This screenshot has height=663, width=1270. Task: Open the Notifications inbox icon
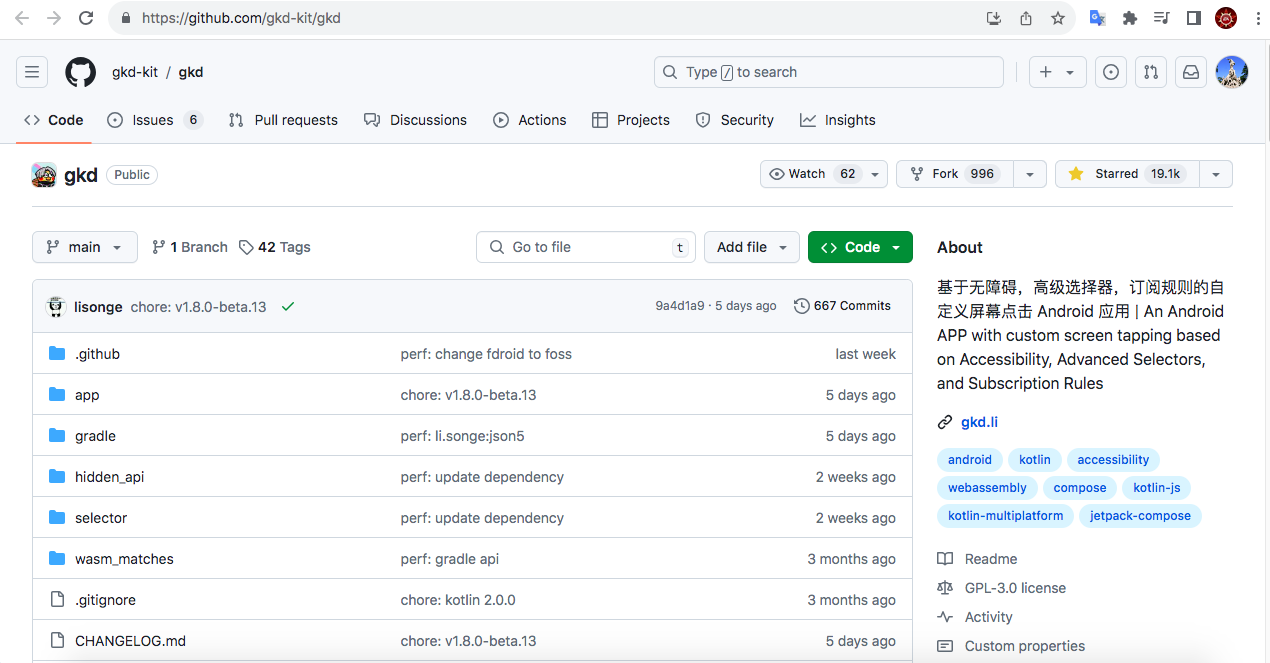[x=1191, y=72]
